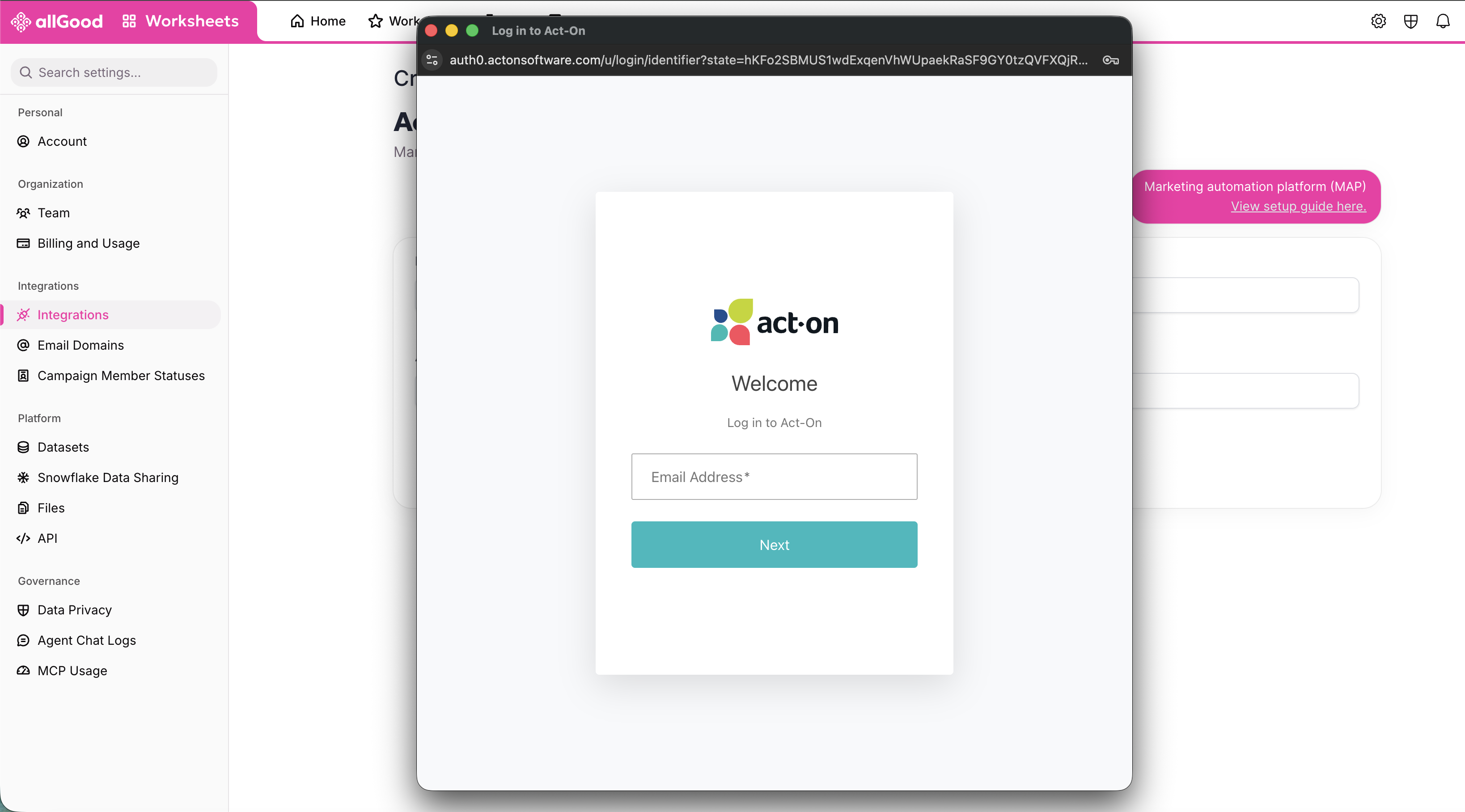Open settings gear icon in top bar

(x=1378, y=21)
